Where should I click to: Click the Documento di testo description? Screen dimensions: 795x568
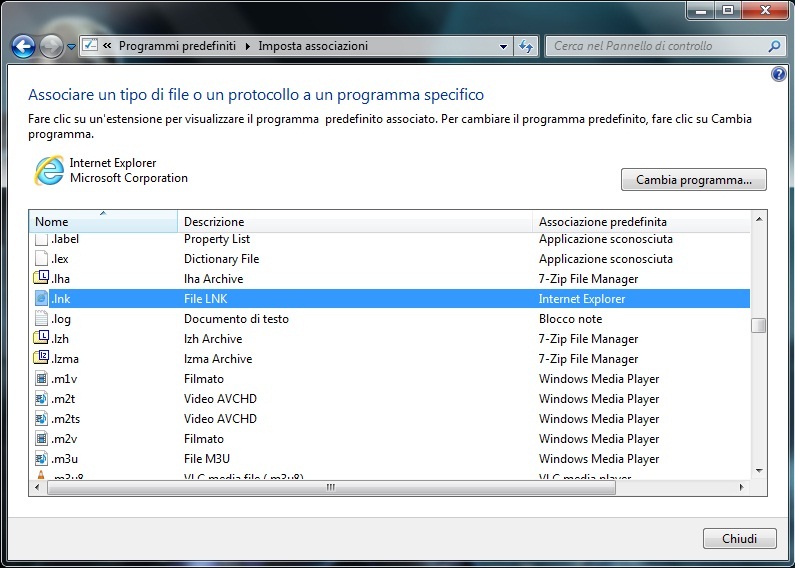coord(236,318)
